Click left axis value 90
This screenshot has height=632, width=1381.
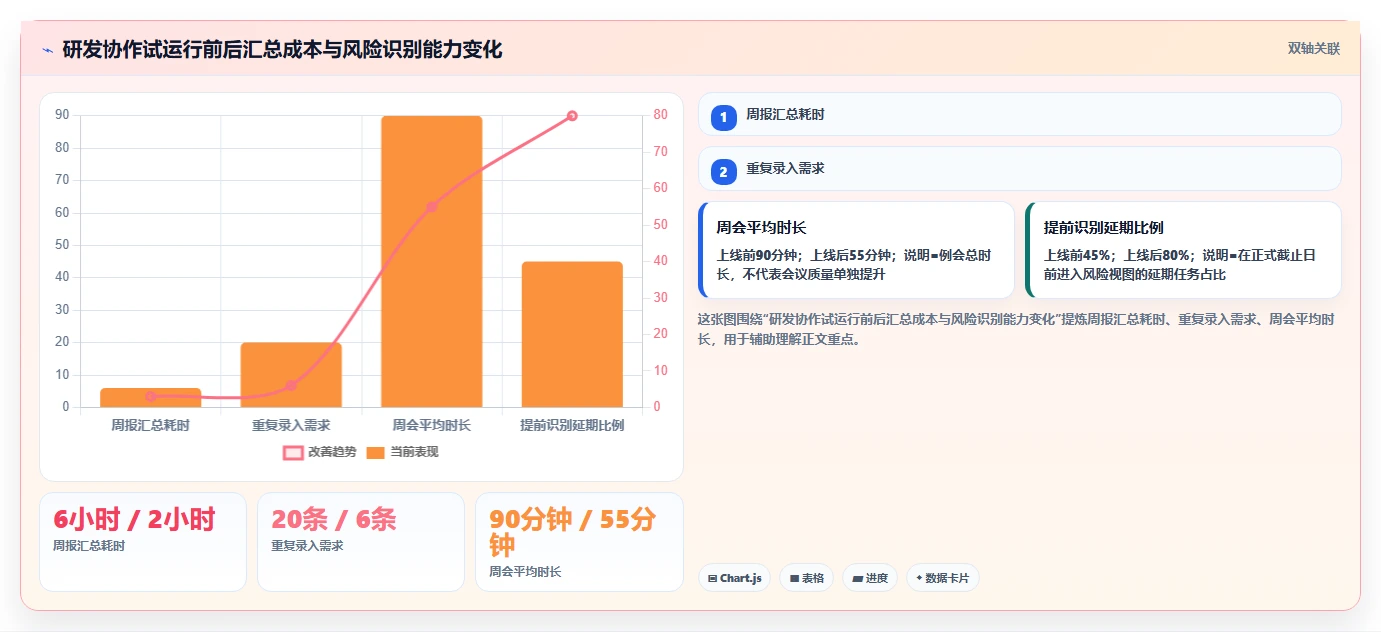click(x=62, y=115)
